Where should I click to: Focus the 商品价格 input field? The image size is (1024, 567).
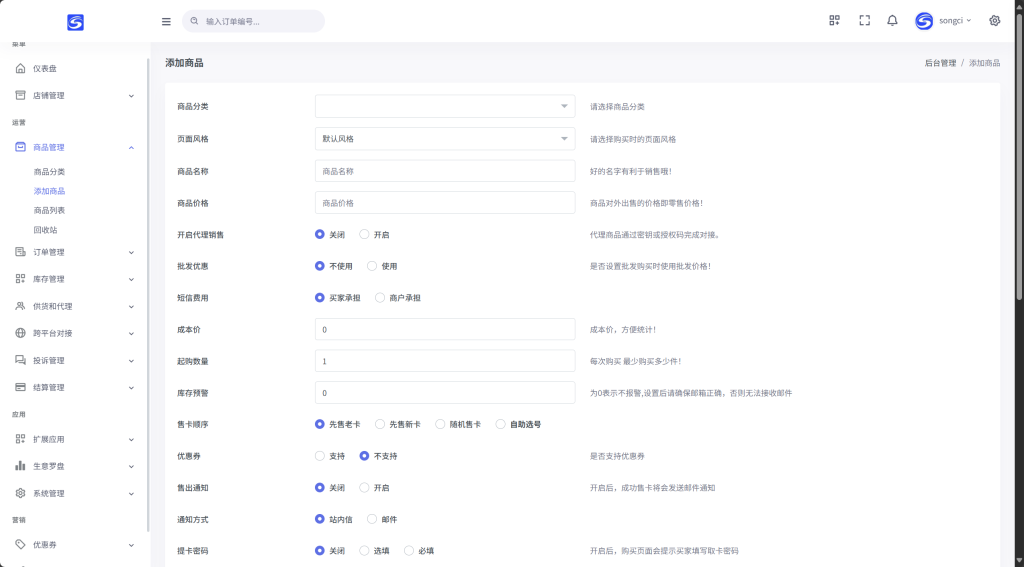point(445,202)
